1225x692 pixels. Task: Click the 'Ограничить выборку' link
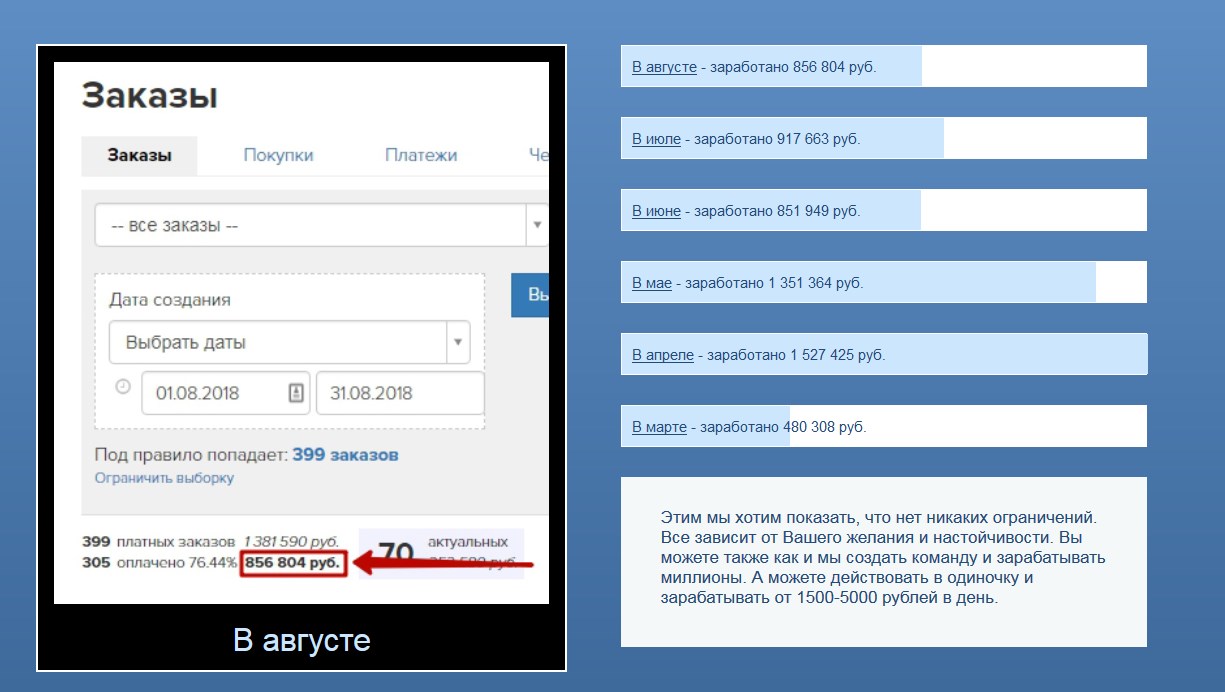pyautogui.click(x=163, y=478)
